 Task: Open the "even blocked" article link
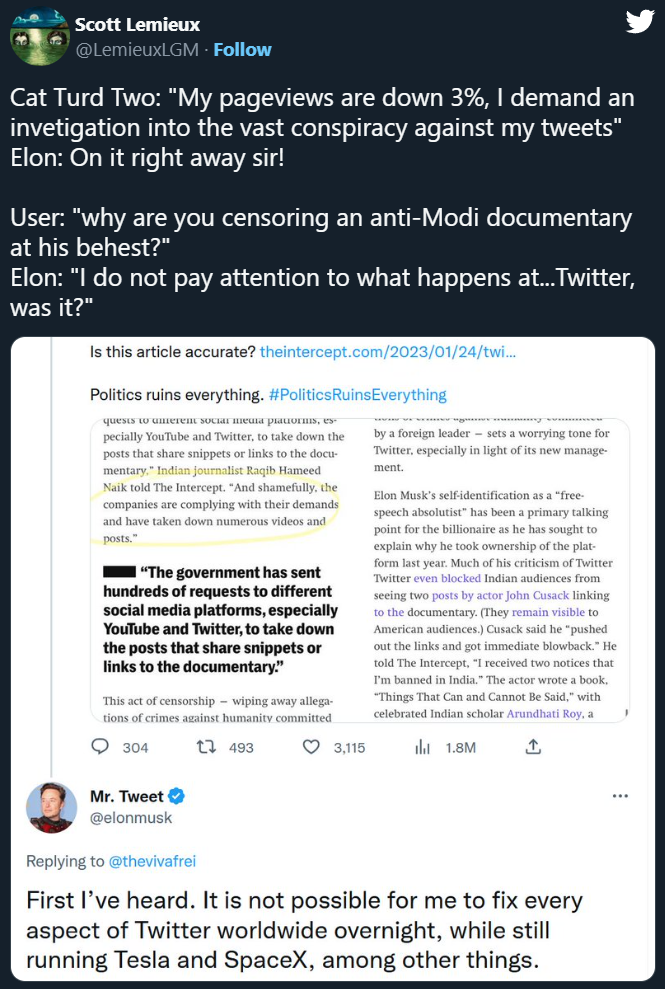pyautogui.click(x=447, y=578)
